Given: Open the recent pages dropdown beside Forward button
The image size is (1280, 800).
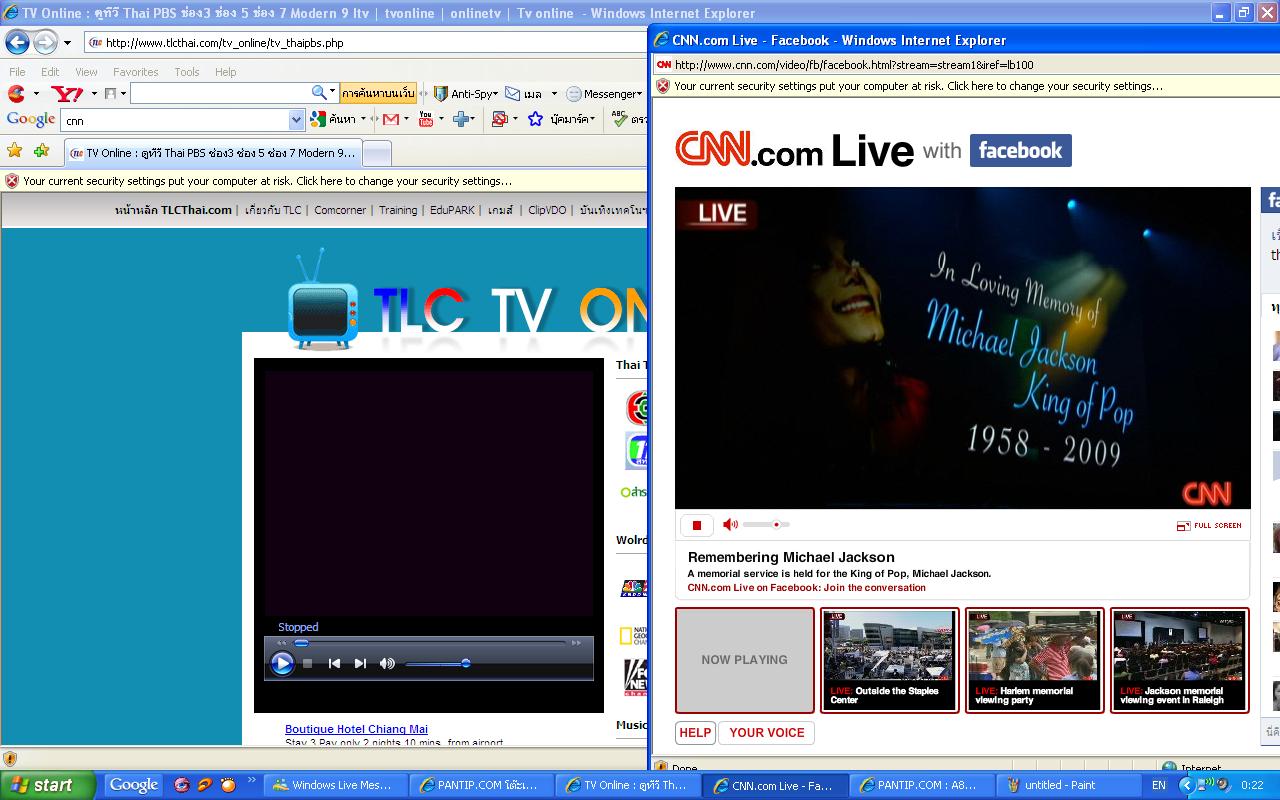Looking at the screenshot, I should coord(67,43).
